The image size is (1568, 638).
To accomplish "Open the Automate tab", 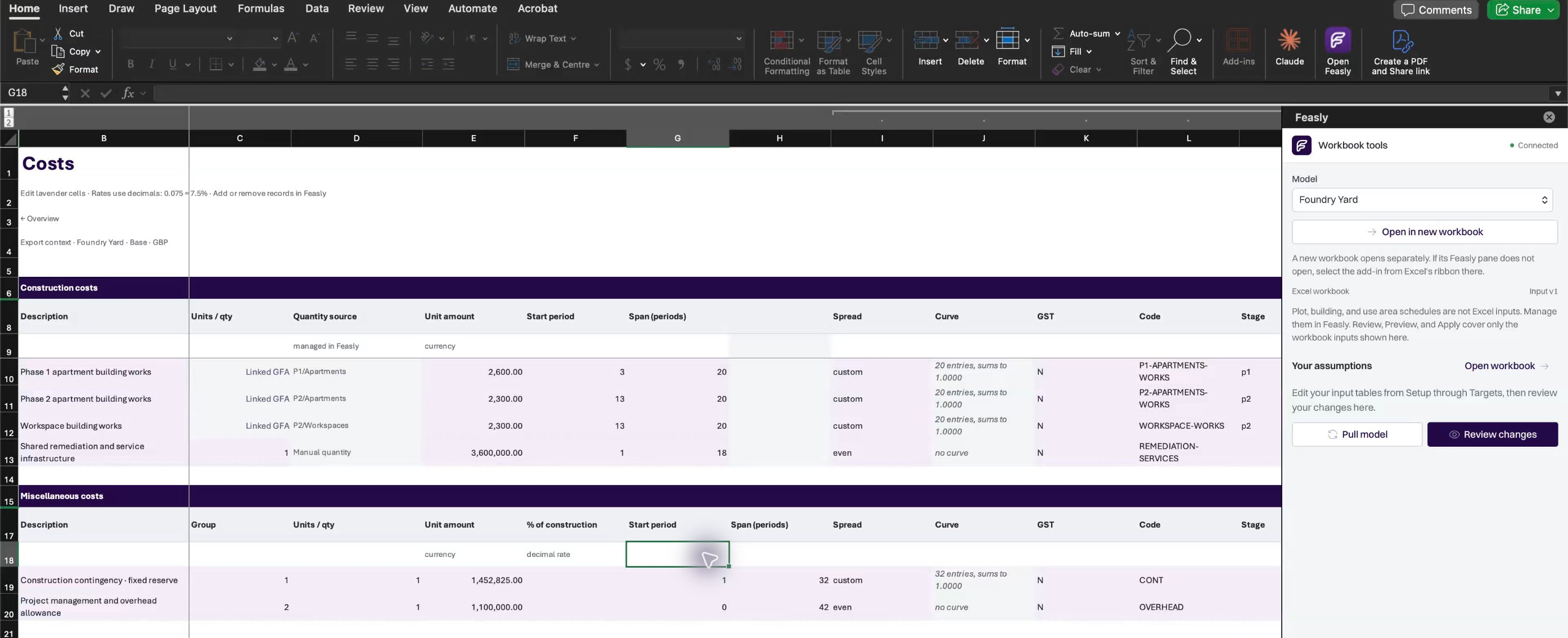I will tap(472, 8).
